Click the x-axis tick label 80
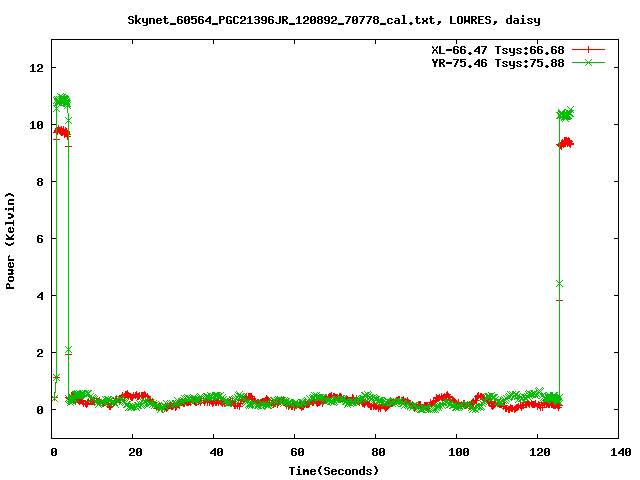640x480 pixels. point(378,452)
